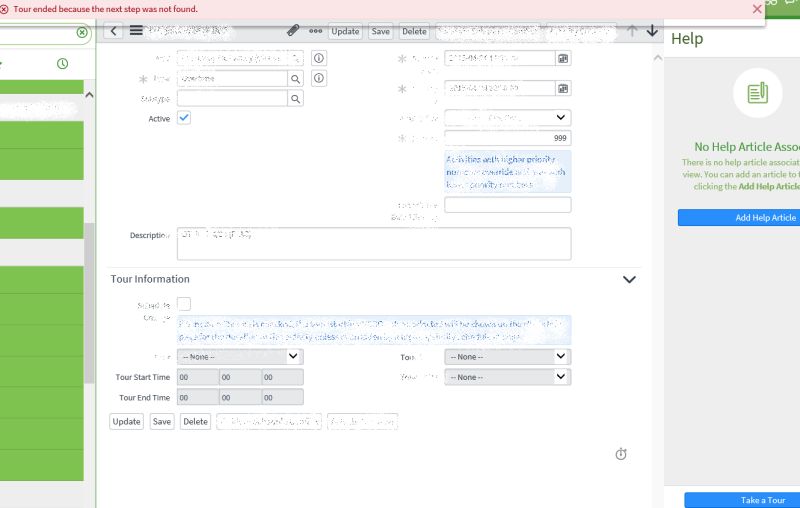Image resolution: width=800 pixels, height=508 pixels.
Task: Open the lower right -- None -- dropdown in Tour Information
Action: point(508,377)
